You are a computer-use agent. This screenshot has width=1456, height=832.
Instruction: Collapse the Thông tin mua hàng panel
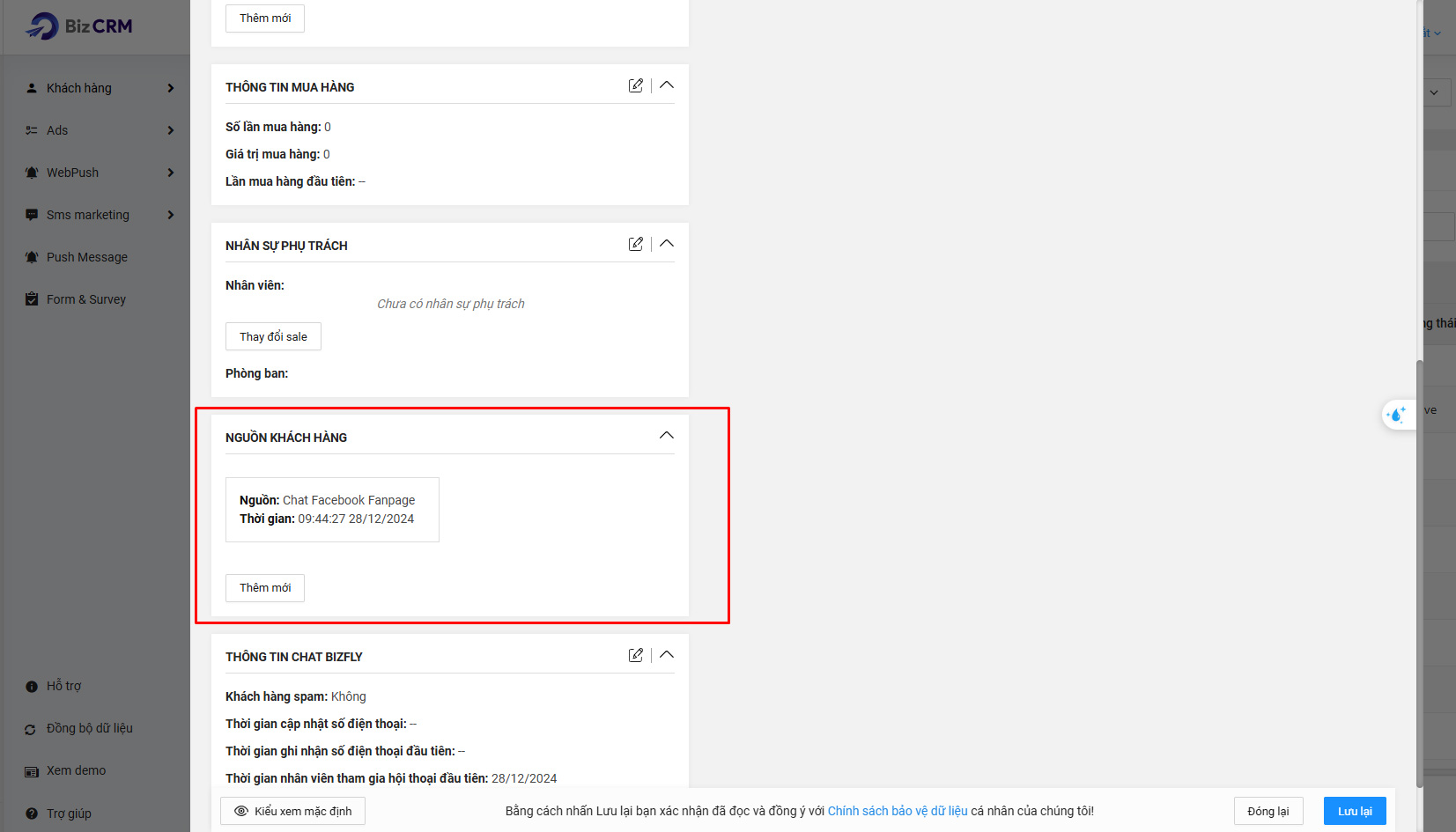click(x=667, y=85)
